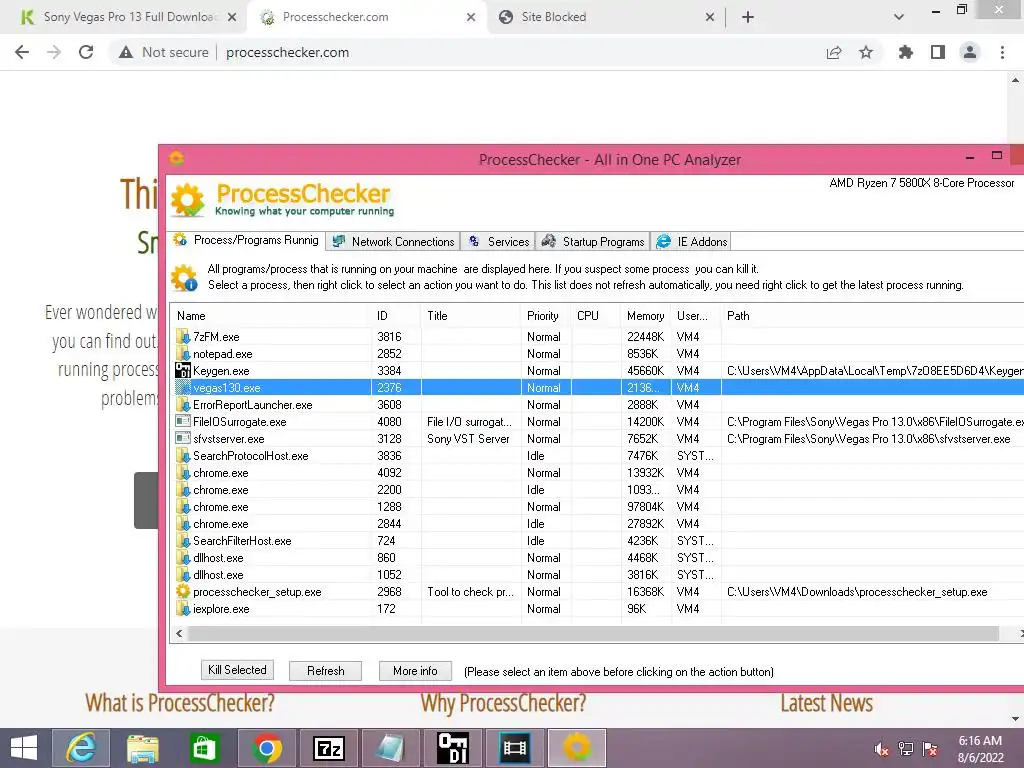1024x768 pixels.
Task: Sort by the Path column header
Action: (872, 316)
